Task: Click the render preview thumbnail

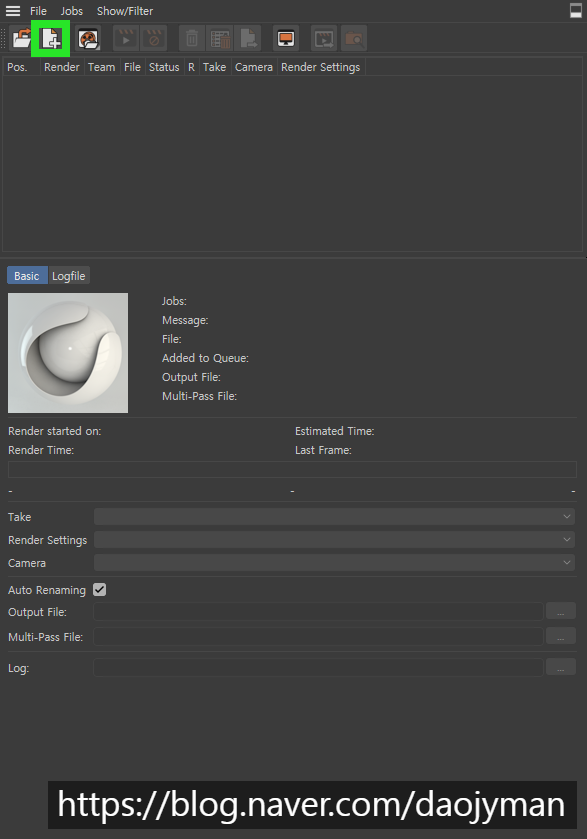Action: point(68,353)
